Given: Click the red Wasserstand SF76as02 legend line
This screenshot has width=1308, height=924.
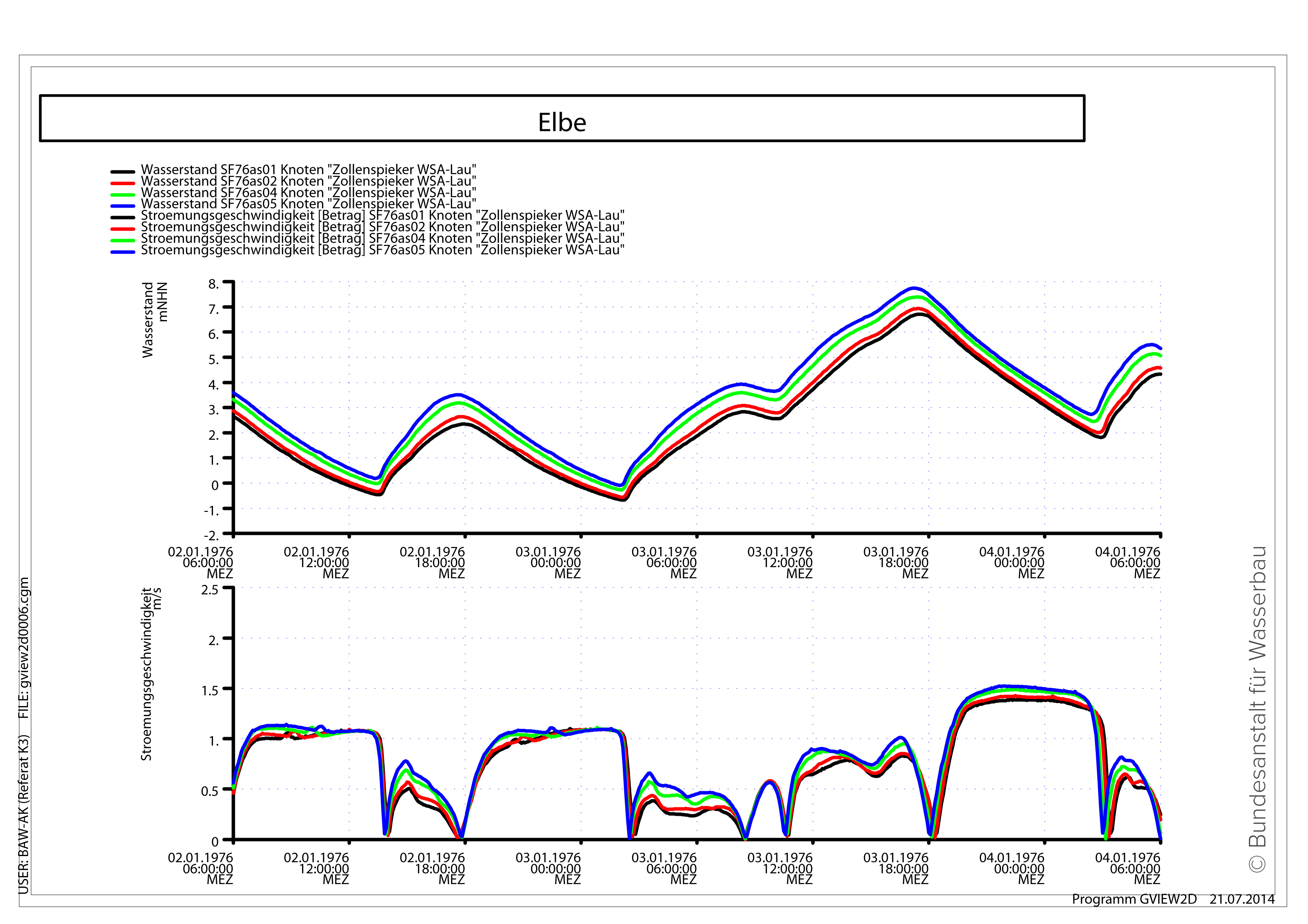Looking at the screenshot, I should 122,183.
